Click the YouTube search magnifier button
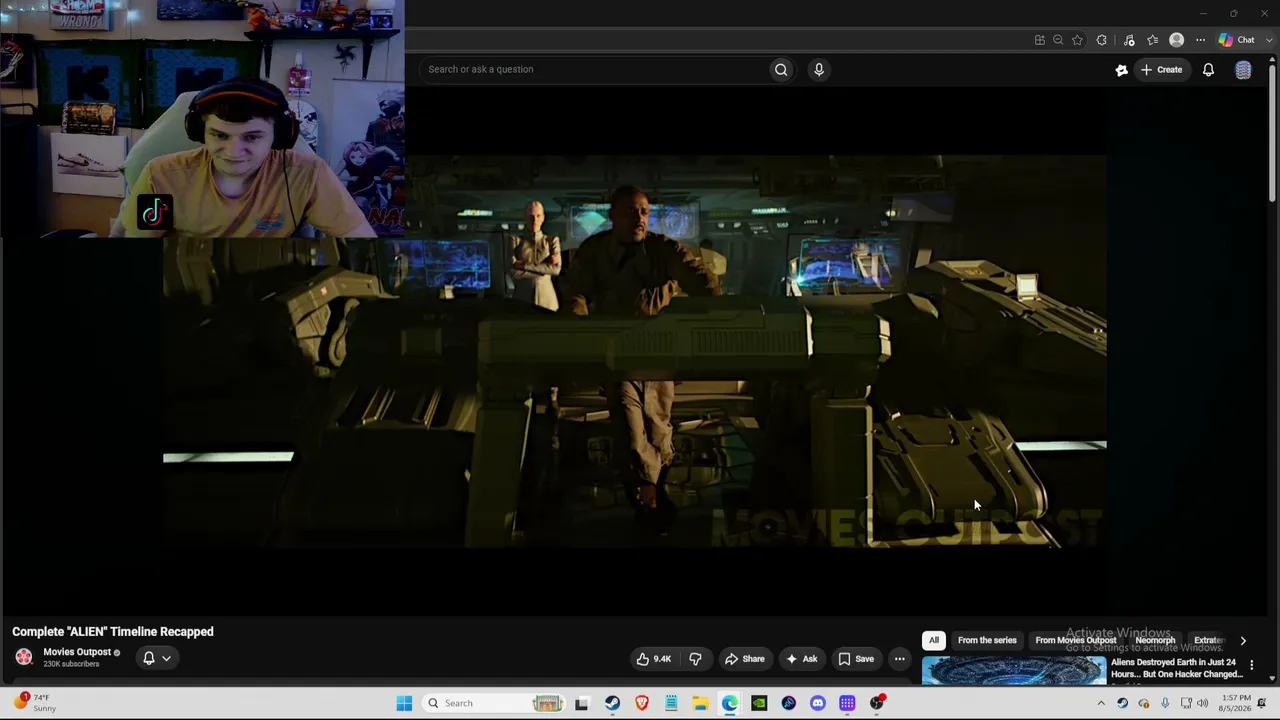 [x=781, y=69]
